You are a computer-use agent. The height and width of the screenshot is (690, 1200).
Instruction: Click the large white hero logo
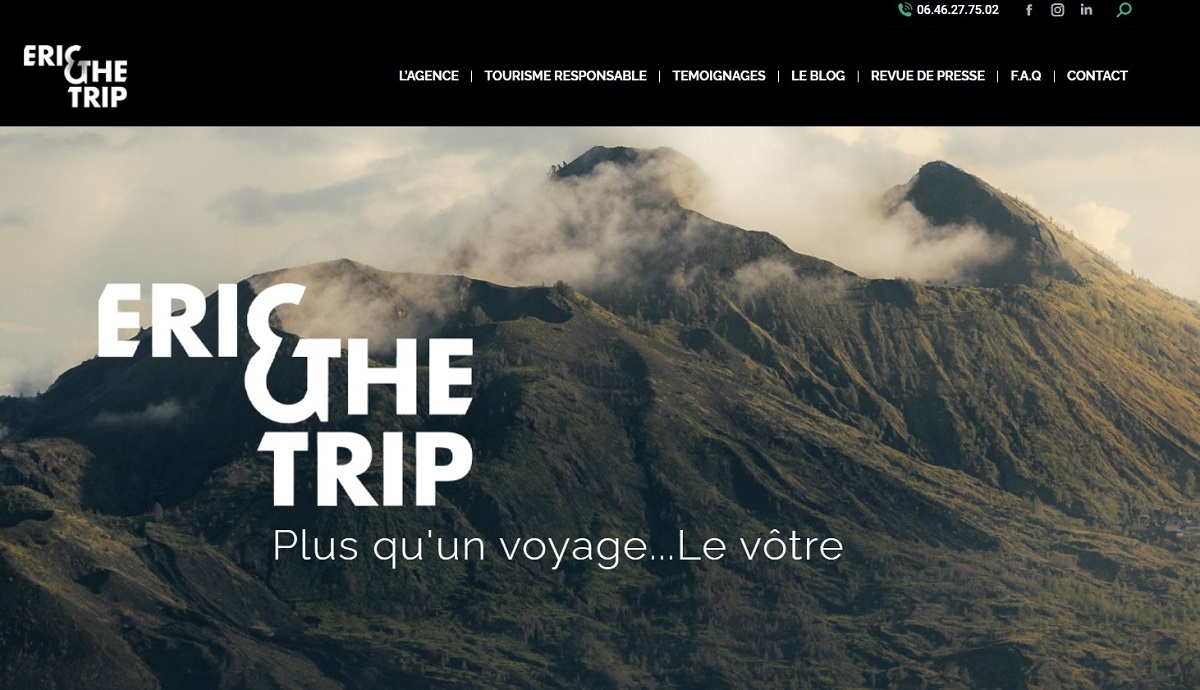285,395
